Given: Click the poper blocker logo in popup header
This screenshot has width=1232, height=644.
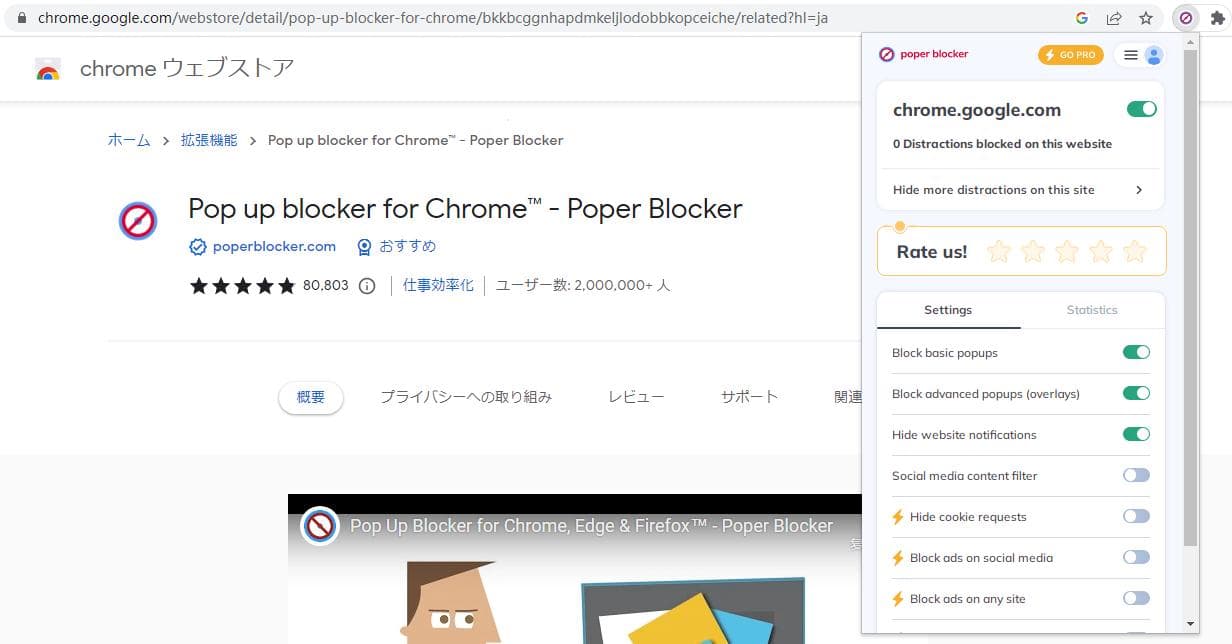Looking at the screenshot, I should pos(886,54).
